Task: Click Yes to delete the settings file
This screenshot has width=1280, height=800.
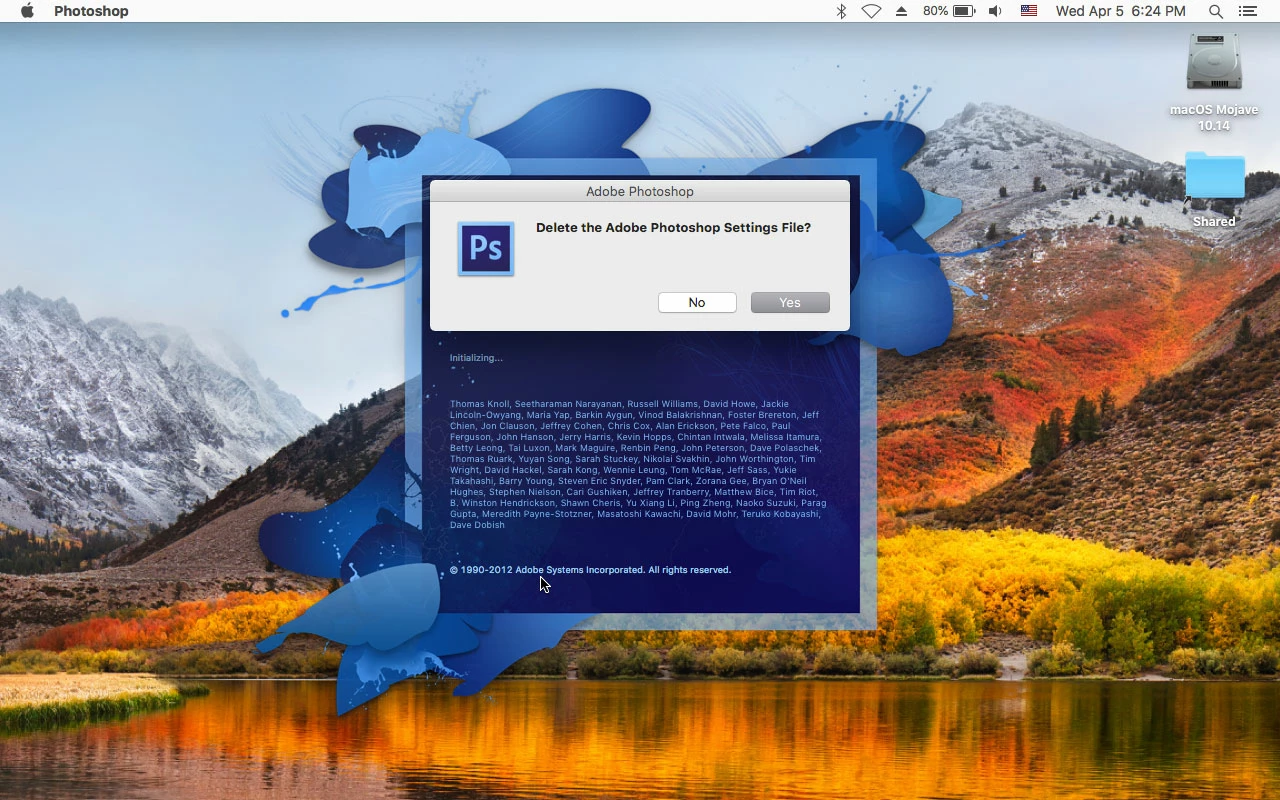Action: click(790, 302)
